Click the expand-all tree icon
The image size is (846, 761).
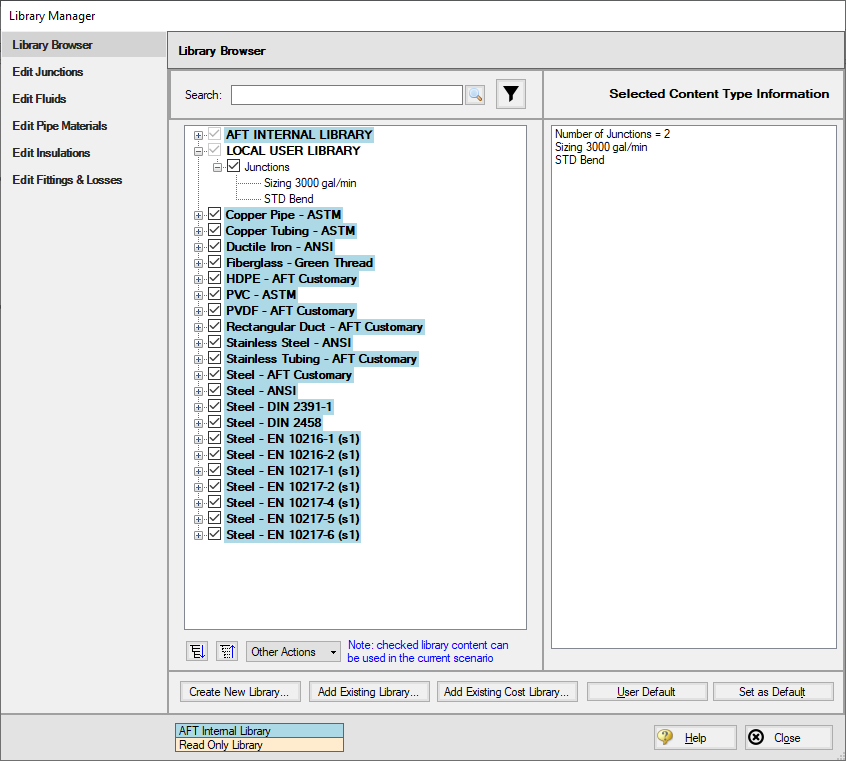coord(196,651)
